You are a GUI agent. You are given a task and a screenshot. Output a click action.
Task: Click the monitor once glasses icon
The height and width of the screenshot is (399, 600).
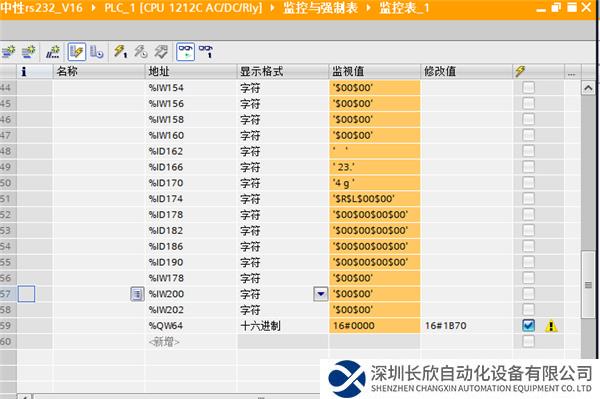(x=206, y=52)
